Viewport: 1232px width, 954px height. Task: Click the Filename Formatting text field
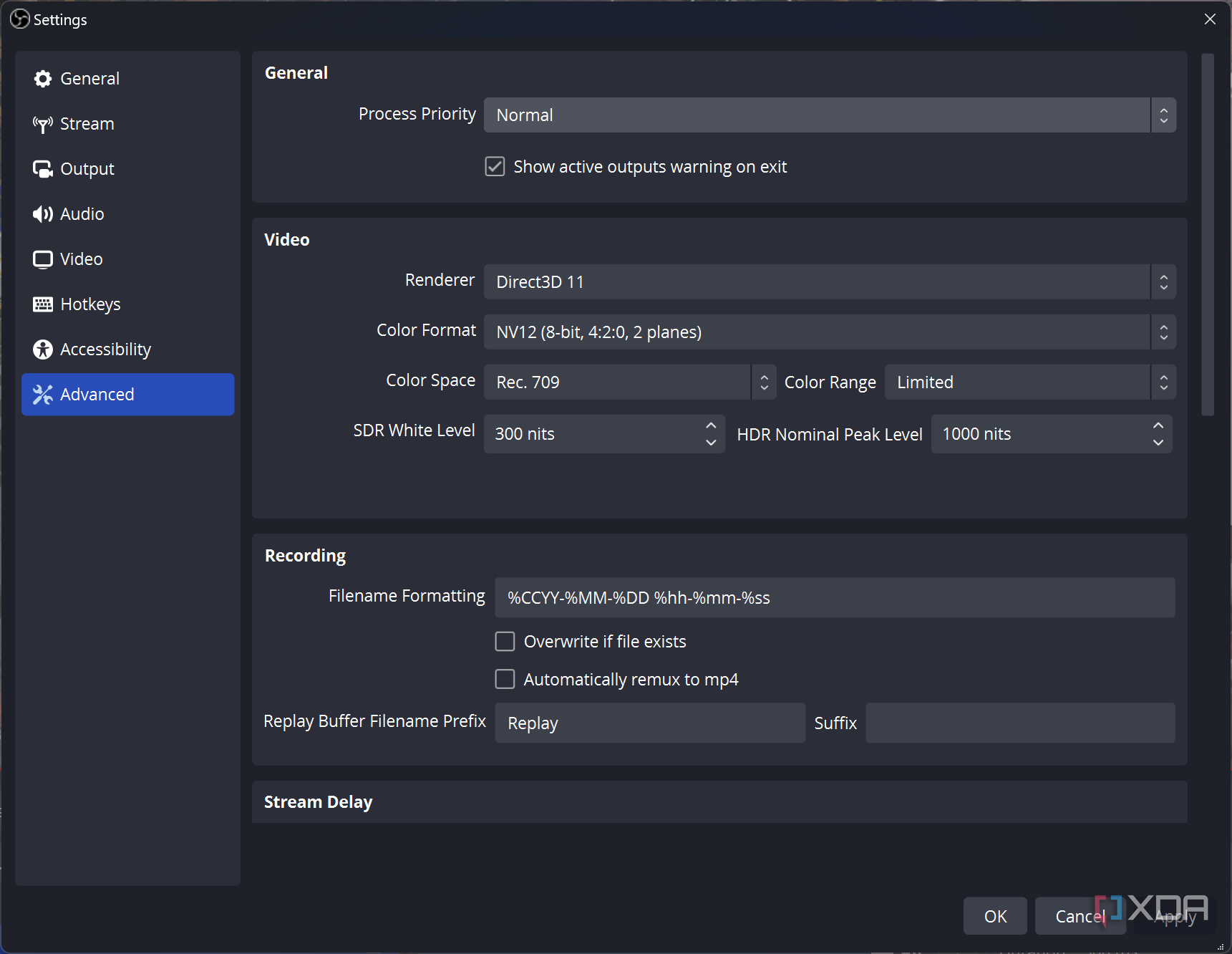click(834, 598)
